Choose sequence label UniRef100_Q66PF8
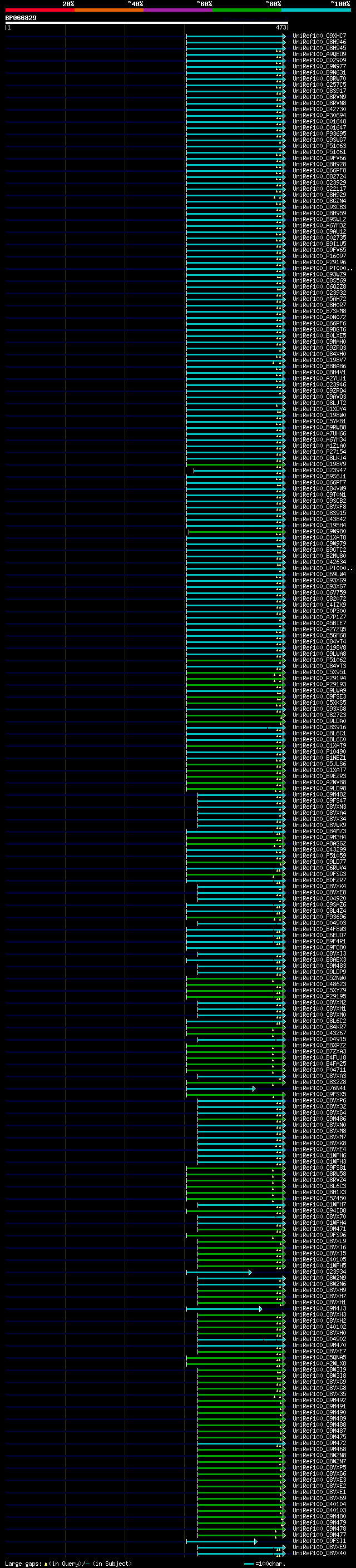356x1568 pixels. click(x=319, y=170)
